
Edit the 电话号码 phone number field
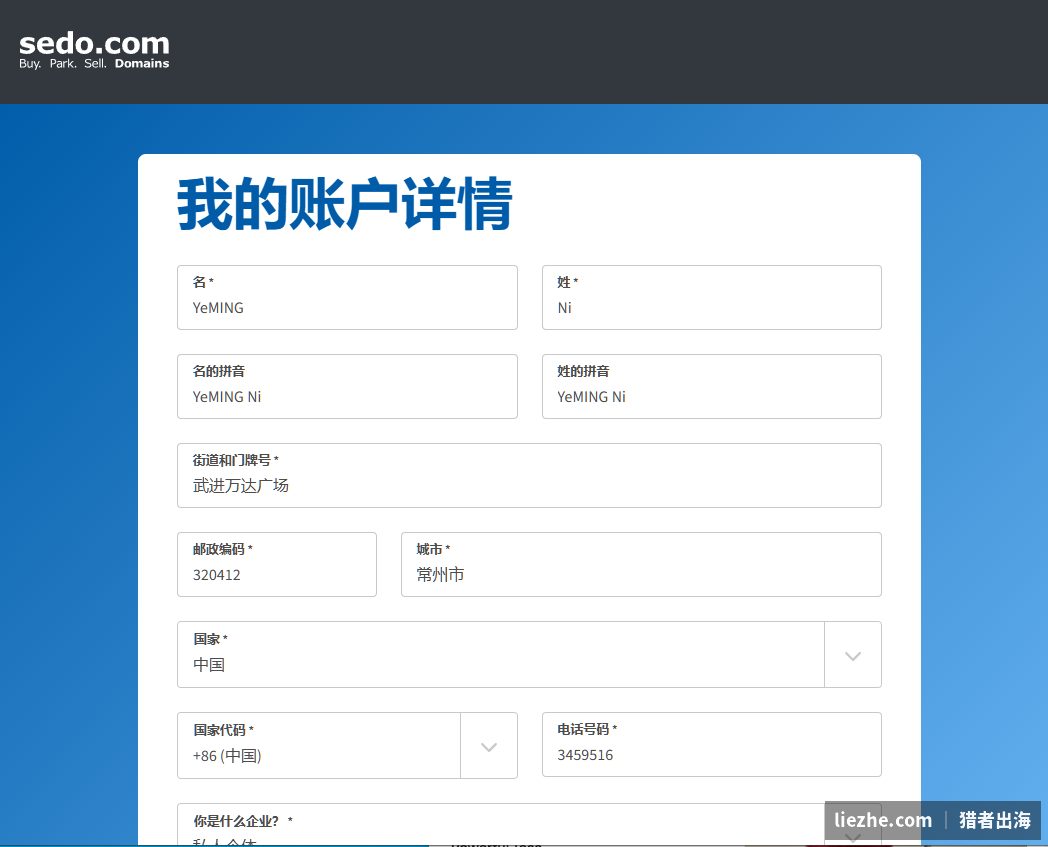[x=712, y=744]
